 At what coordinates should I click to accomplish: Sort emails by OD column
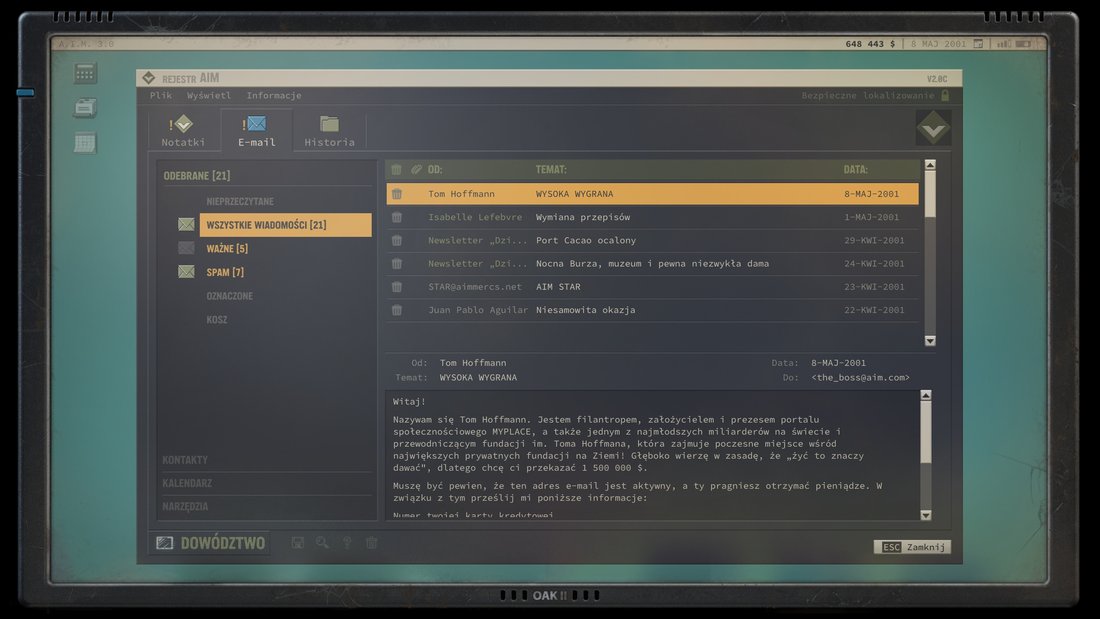(x=435, y=169)
